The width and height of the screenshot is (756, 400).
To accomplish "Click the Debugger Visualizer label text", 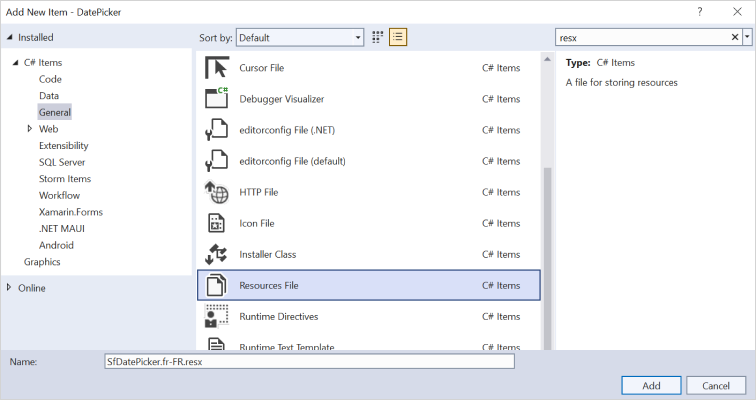I will pos(282,99).
